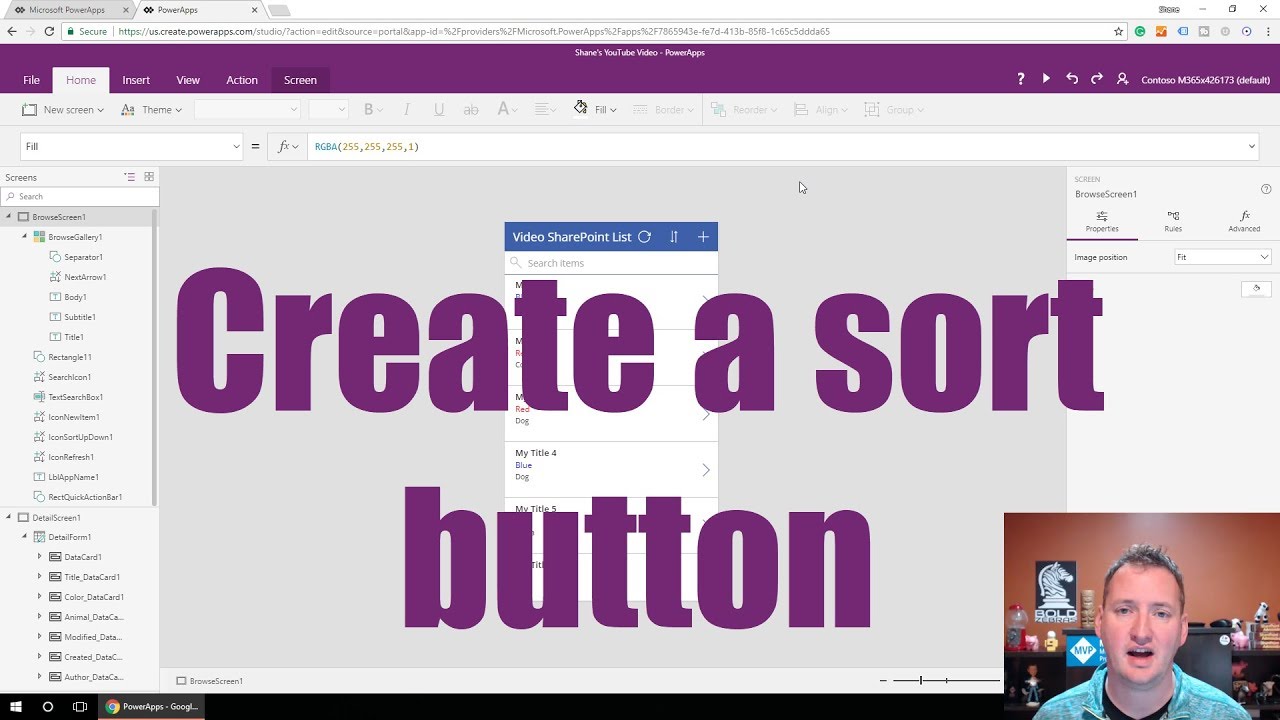The width and height of the screenshot is (1280, 720).
Task: Open Cortana search circle on taskbar
Action: (48, 707)
